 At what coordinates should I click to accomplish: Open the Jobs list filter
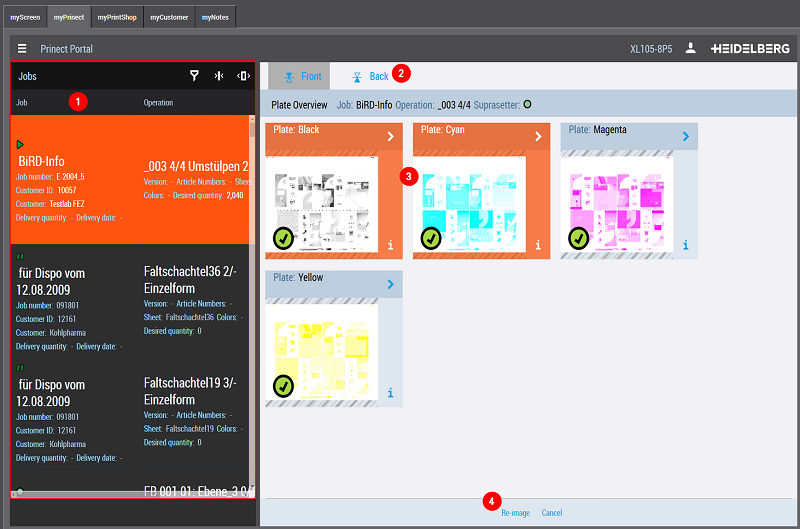pos(195,76)
